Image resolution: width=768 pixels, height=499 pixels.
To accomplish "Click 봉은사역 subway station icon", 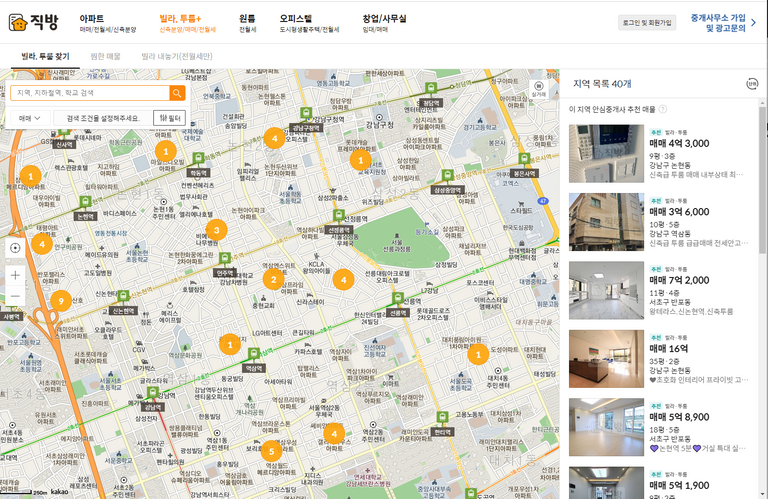I will coord(524,159).
